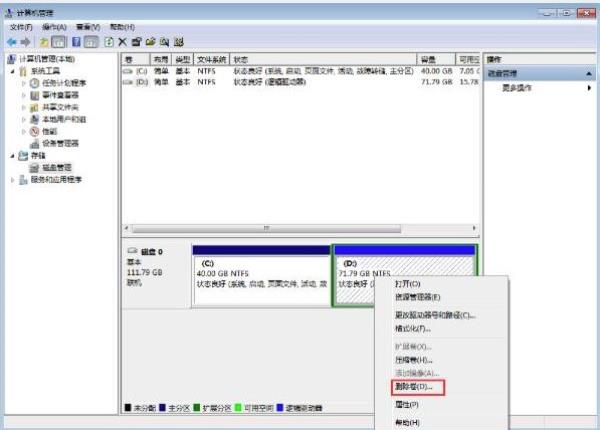This screenshot has height=430, width=600.
Task: Collapse the 存储 tree node arrow
Action: (13, 156)
